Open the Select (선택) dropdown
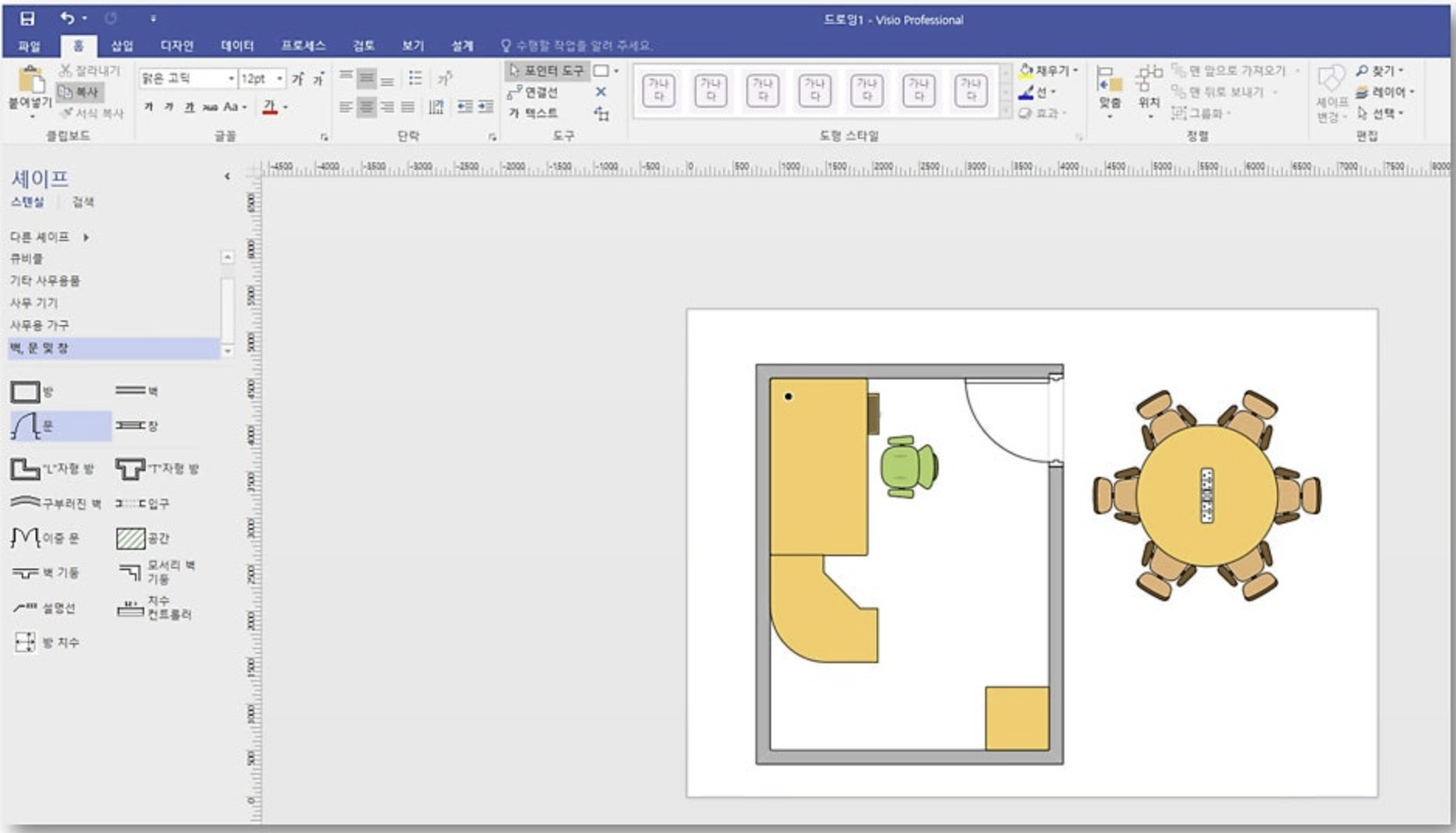The height and width of the screenshot is (833, 1456). tap(1380, 113)
